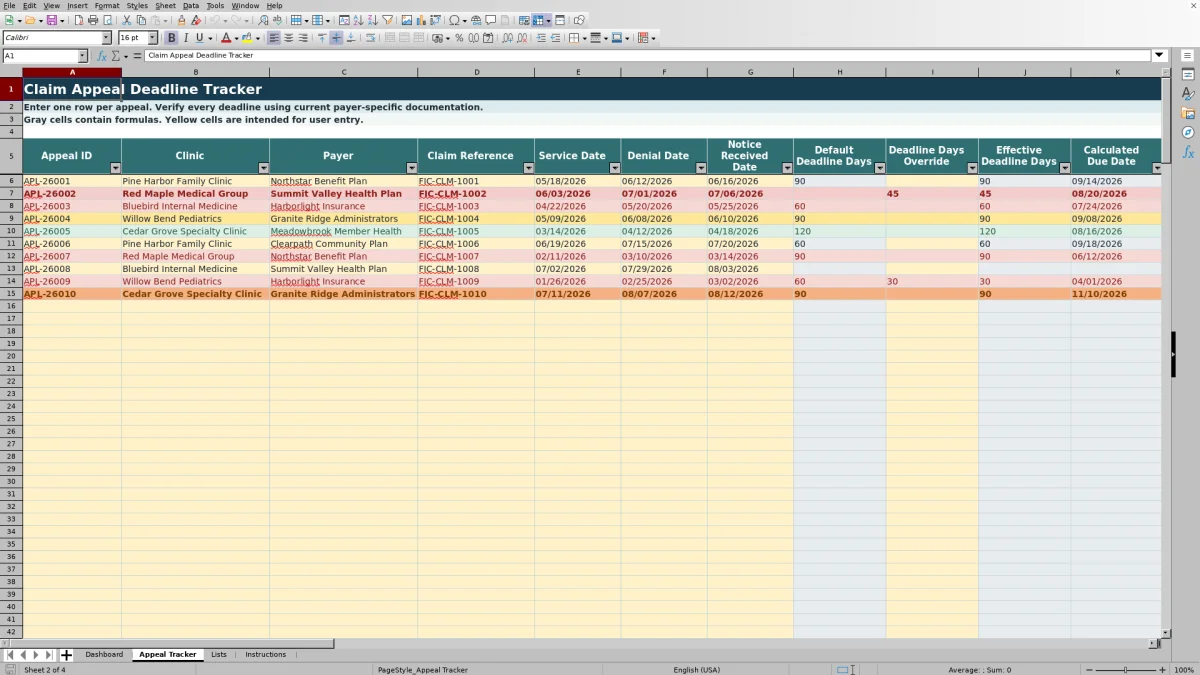This screenshot has width=1200, height=675.
Task: Open the Name Box dropdown arrow
Action: click(x=82, y=56)
